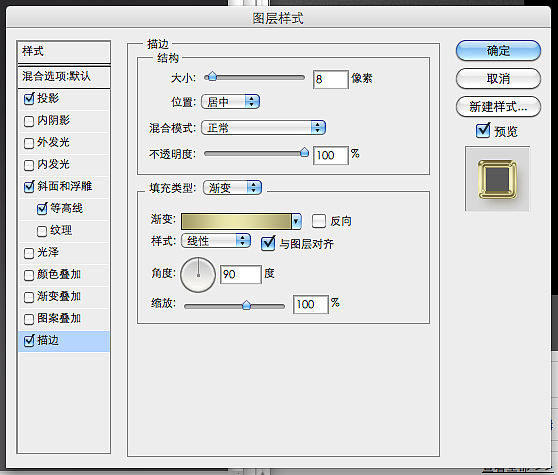This screenshot has width=558, height=475.
Task: Enable the 图案叠加 checkbox
Action: click(x=29, y=319)
